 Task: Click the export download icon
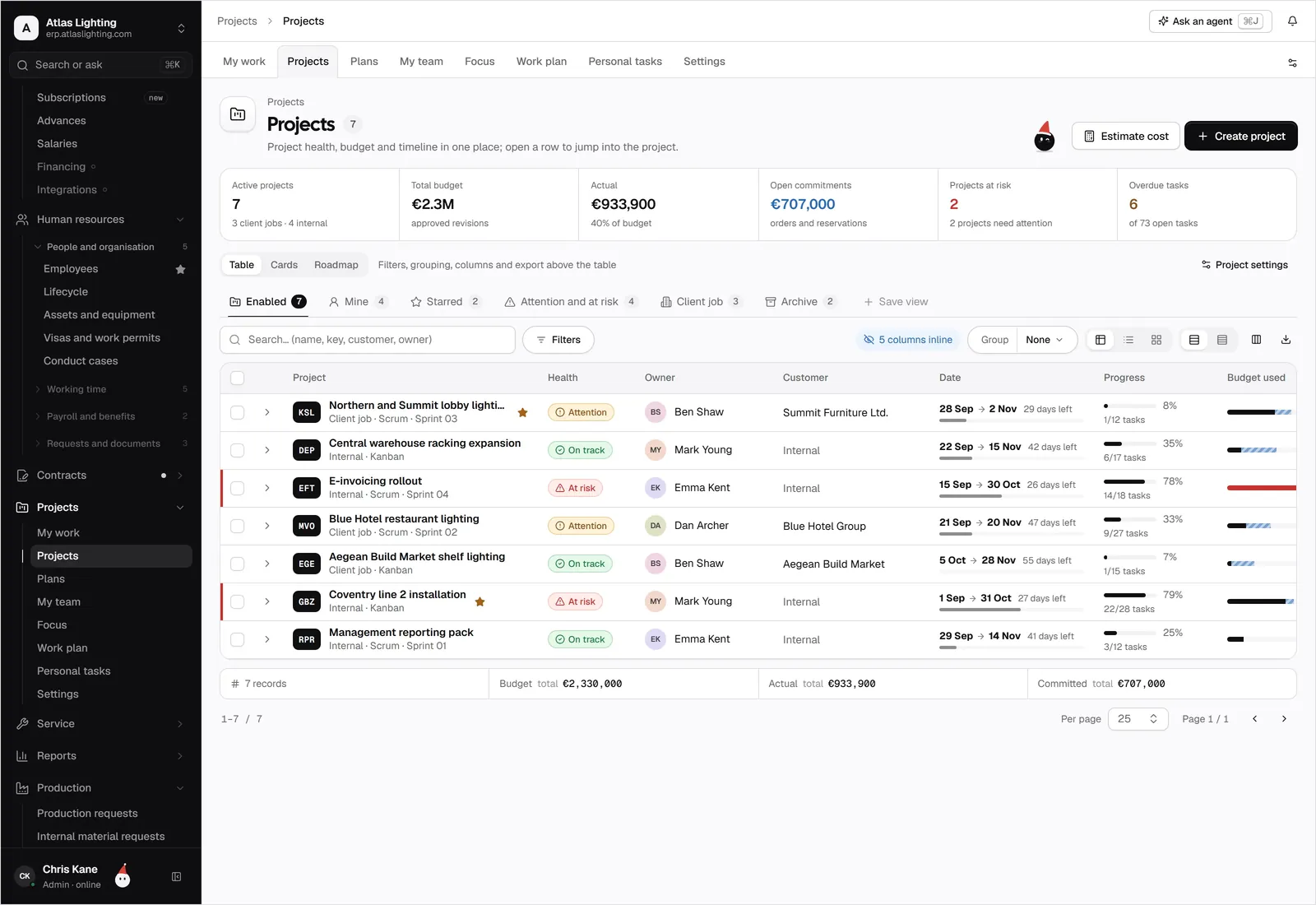[x=1286, y=340]
